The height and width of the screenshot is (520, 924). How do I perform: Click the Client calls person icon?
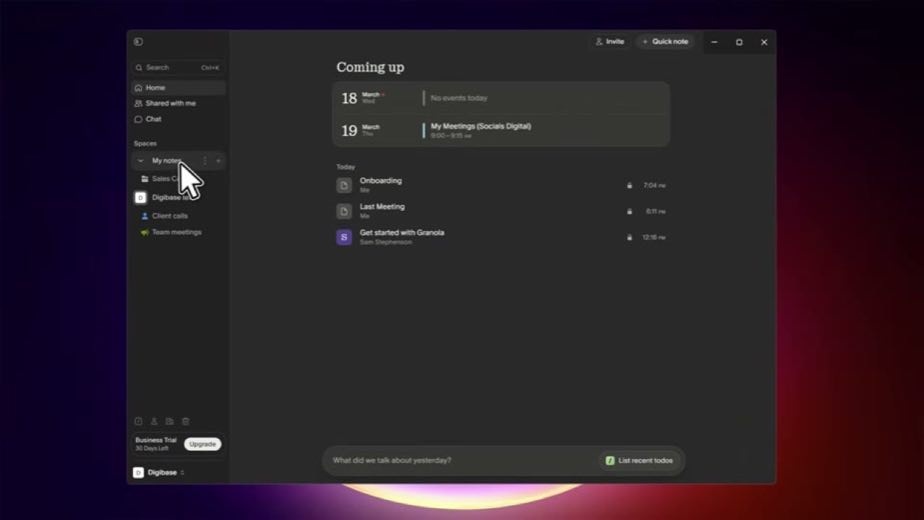pos(144,216)
